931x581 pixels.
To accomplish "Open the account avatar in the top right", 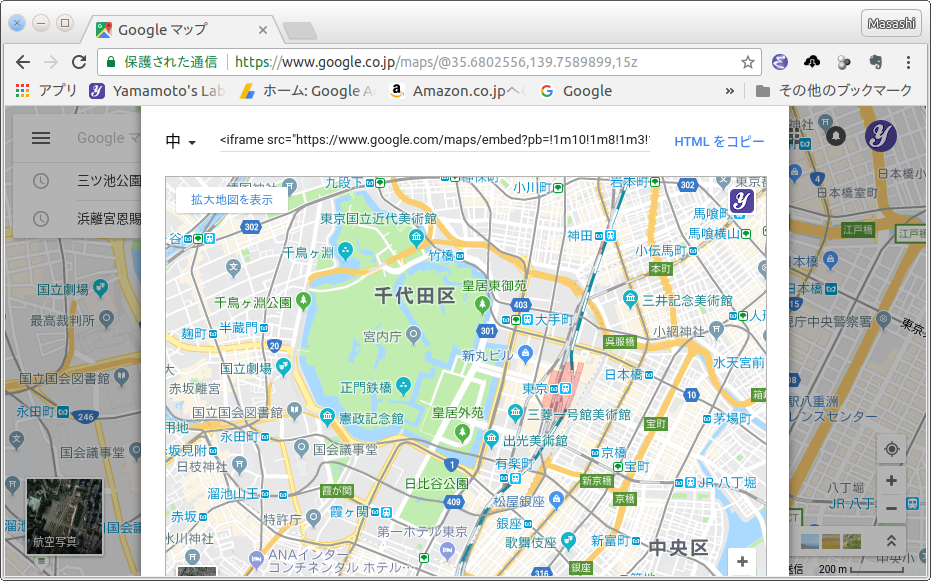I will [881, 136].
